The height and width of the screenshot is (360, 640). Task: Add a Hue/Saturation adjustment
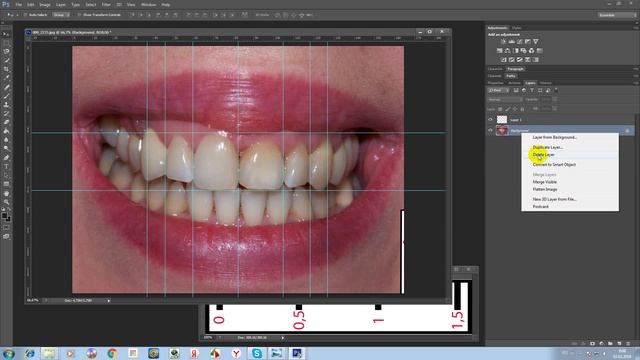pyautogui.click(x=500, y=51)
